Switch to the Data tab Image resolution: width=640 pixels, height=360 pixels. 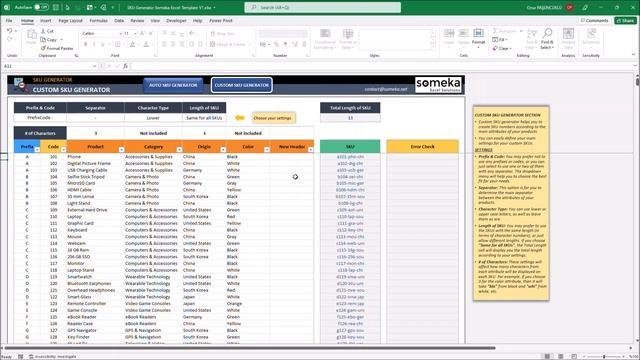pyautogui.click(x=119, y=20)
